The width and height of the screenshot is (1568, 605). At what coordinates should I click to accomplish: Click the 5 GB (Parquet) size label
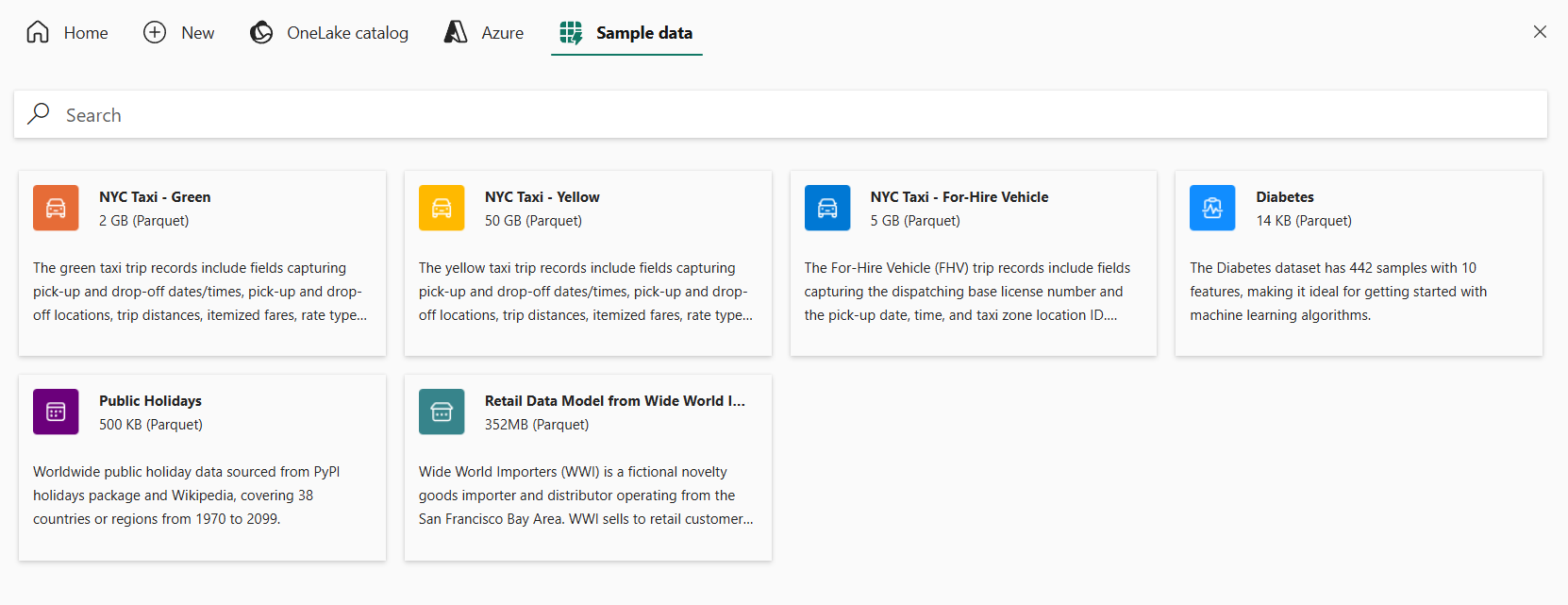[x=915, y=221]
